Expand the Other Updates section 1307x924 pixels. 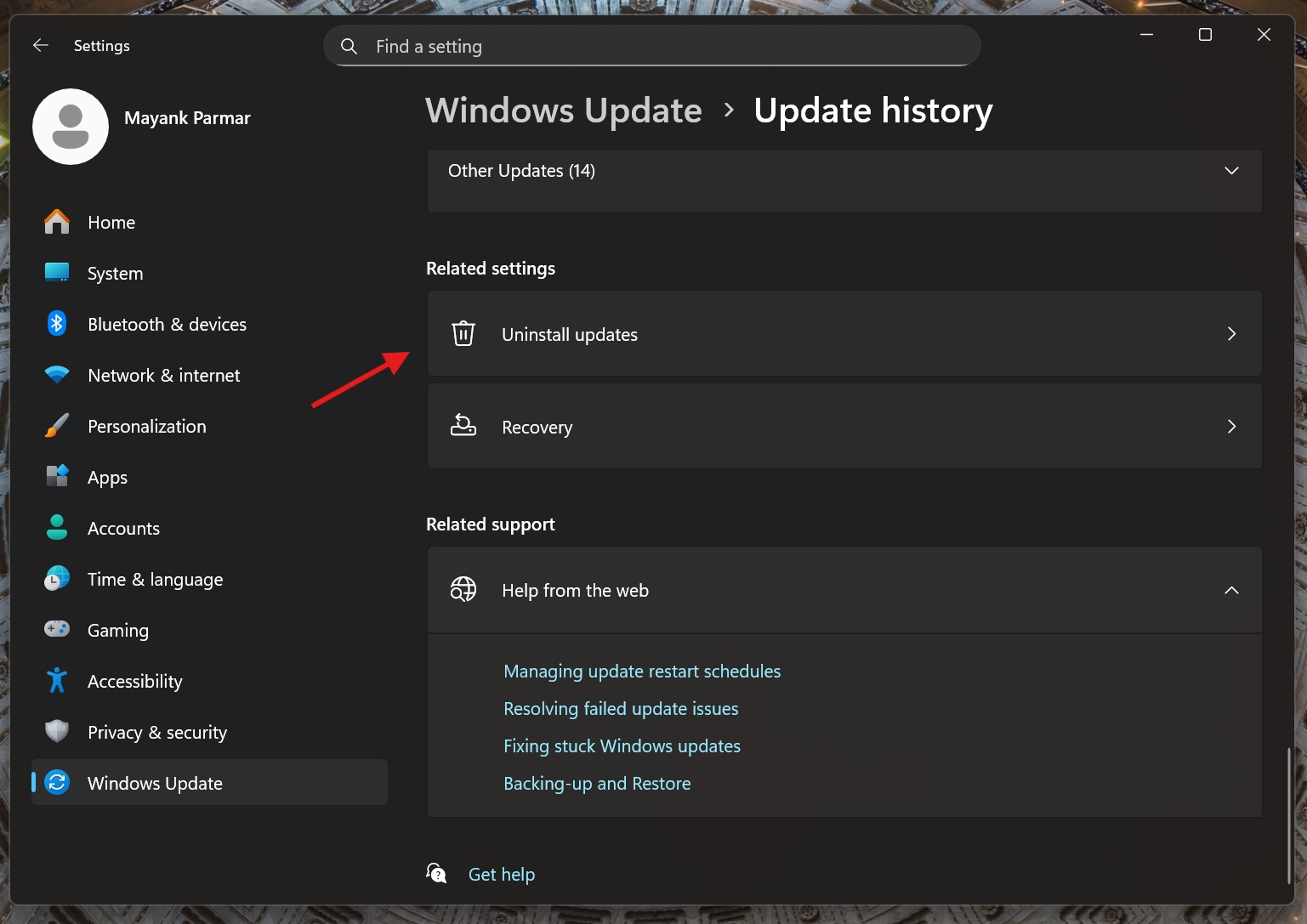pyautogui.click(x=1230, y=170)
